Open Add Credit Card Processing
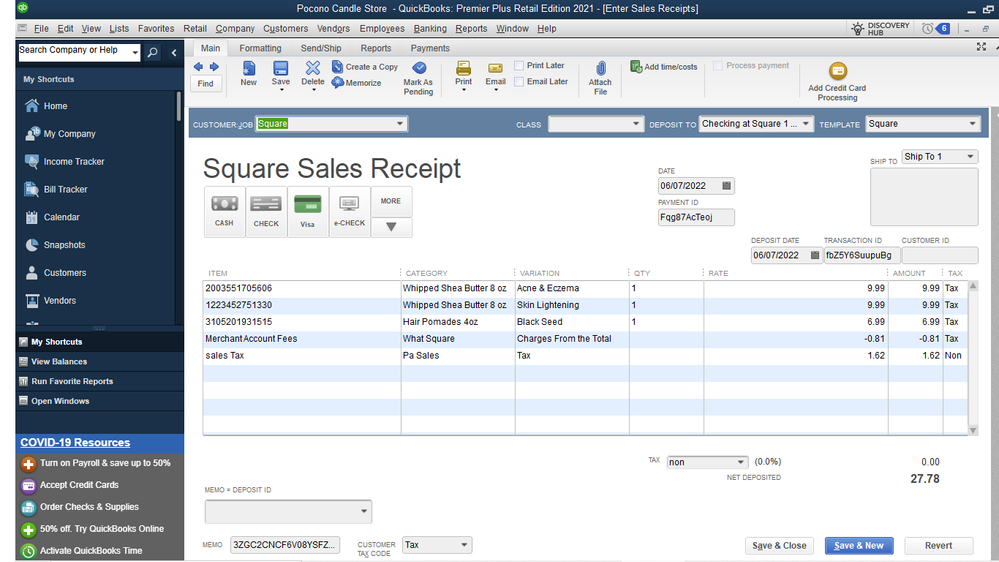Screen dimensions: 999x562 (837, 72)
